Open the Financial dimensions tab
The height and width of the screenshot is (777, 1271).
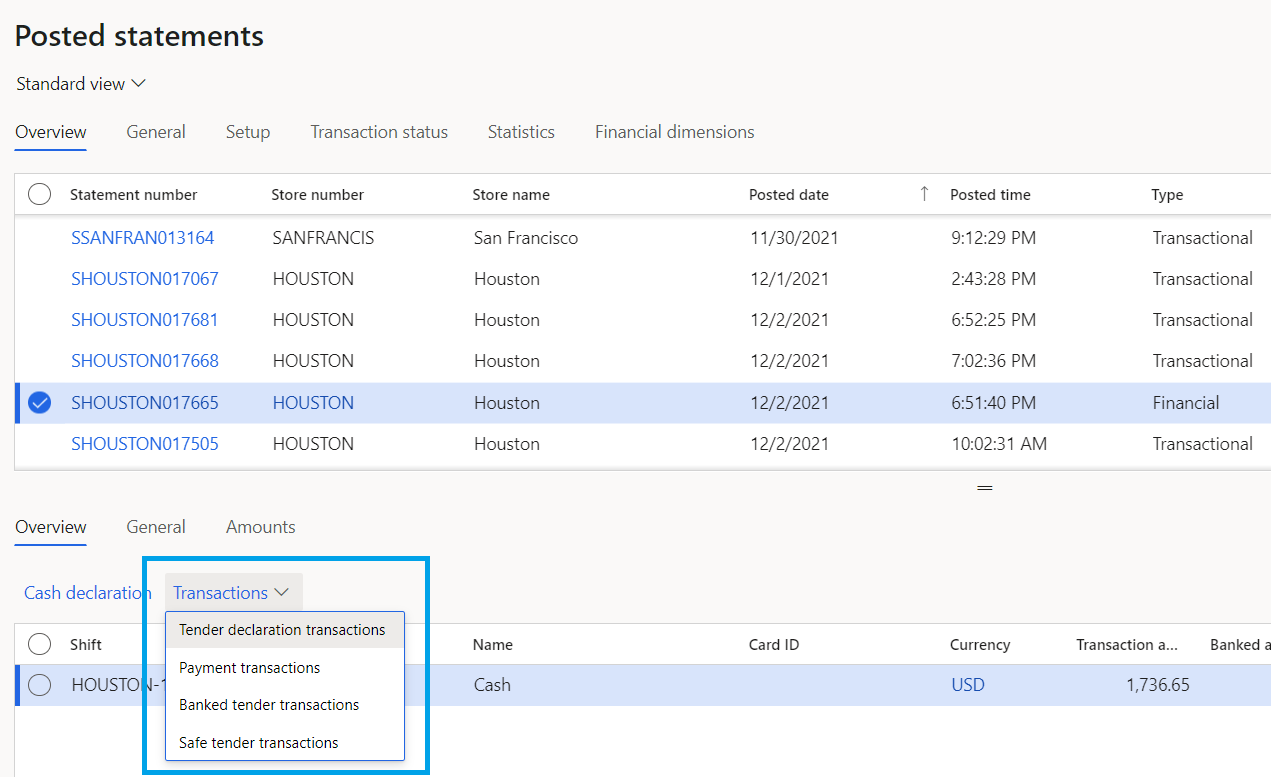click(x=674, y=131)
